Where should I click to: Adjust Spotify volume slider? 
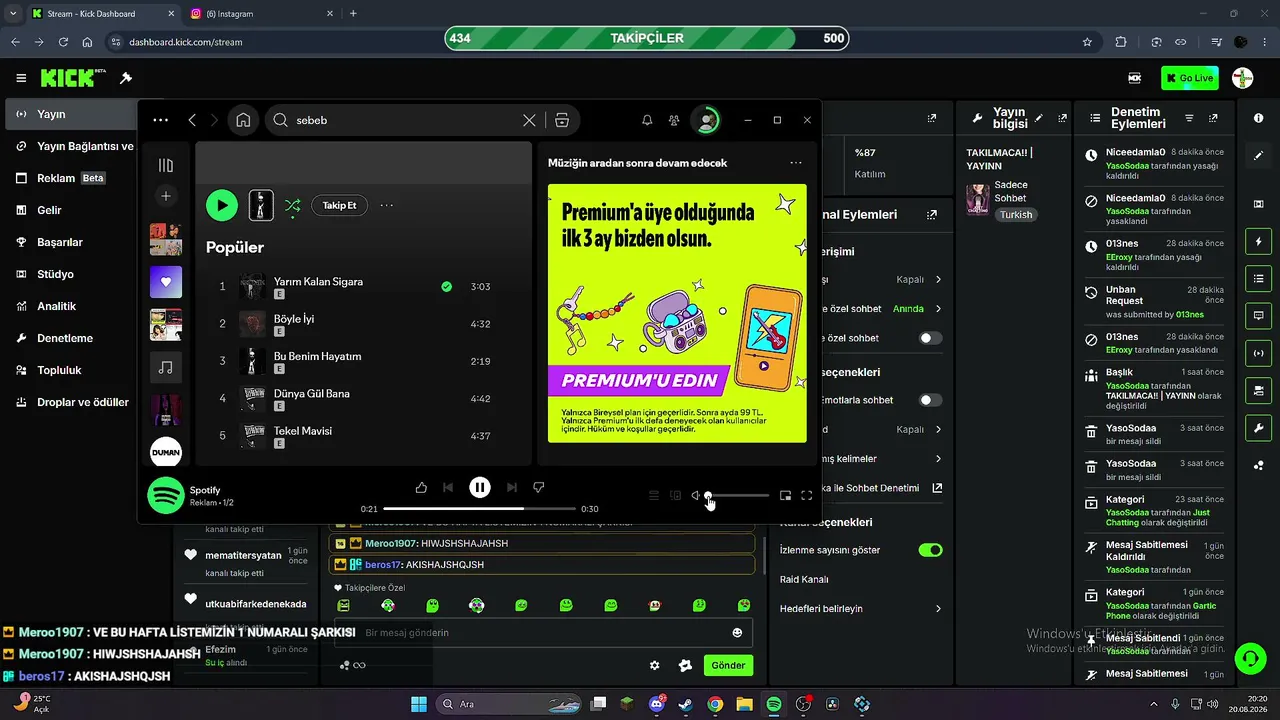[738, 495]
